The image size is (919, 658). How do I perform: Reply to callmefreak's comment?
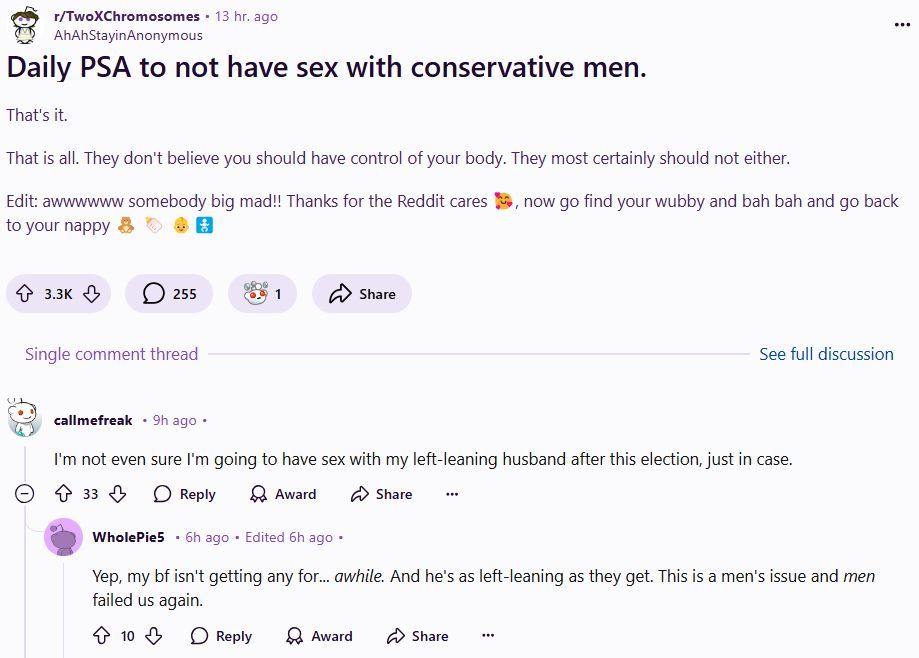pos(185,494)
